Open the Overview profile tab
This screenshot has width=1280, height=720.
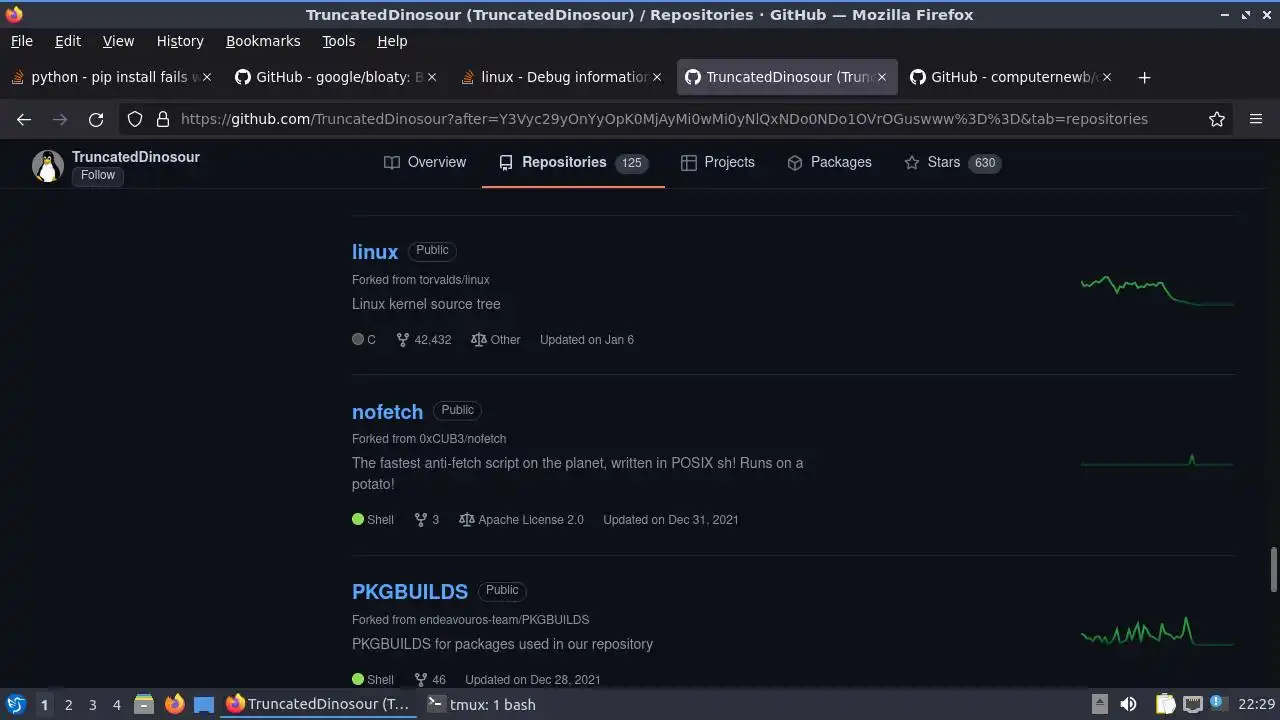click(x=425, y=162)
